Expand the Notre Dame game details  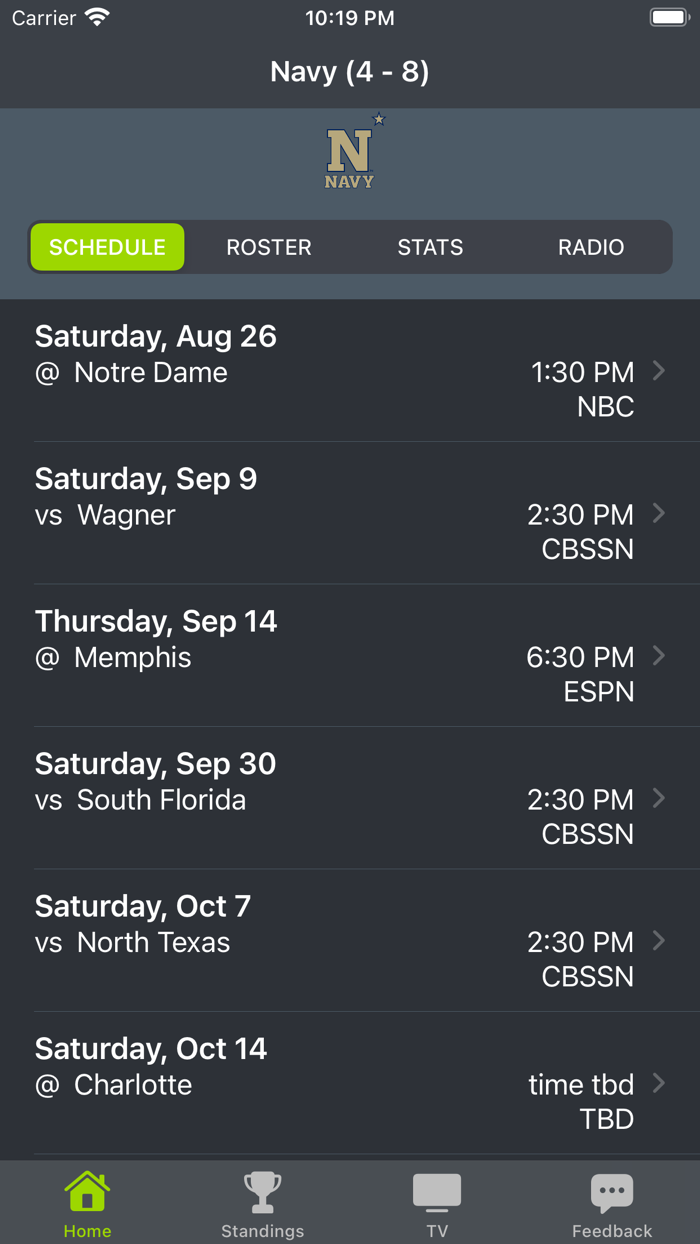[659, 371]
